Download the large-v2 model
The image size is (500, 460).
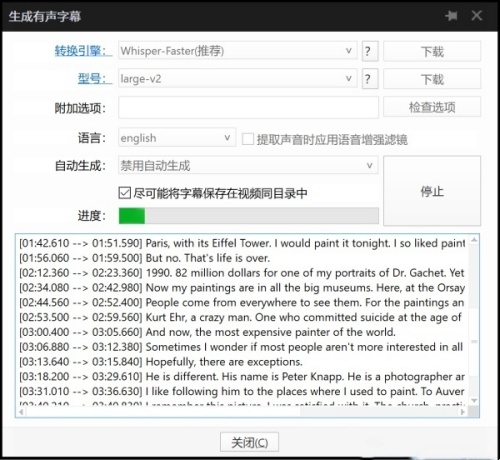point(432,79)
